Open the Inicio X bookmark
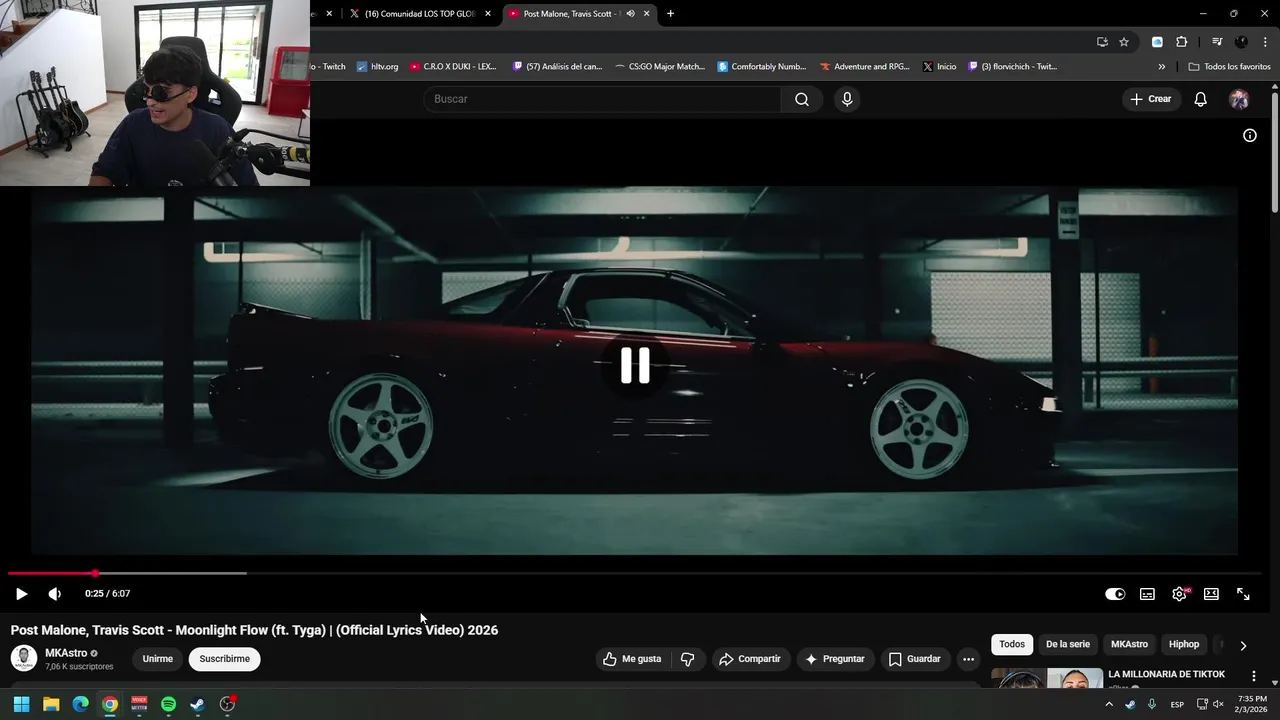The height and width of the screenshot is (720, 1280). [x=939, y=67]
